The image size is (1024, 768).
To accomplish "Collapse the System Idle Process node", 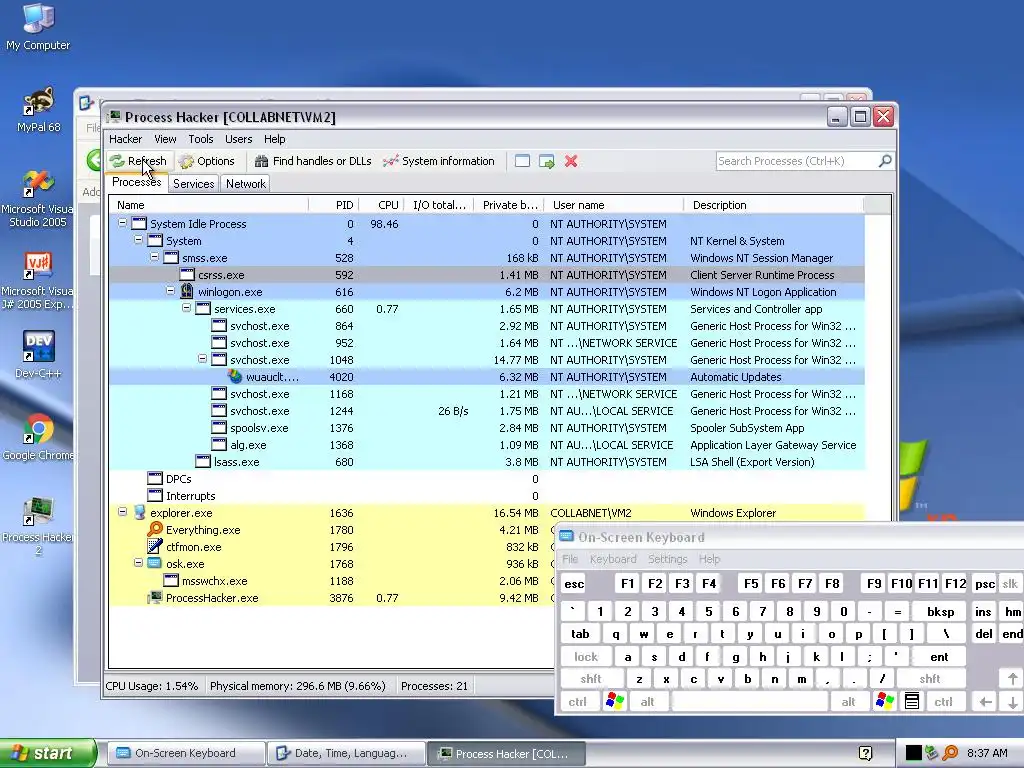I will click(122, 223).
